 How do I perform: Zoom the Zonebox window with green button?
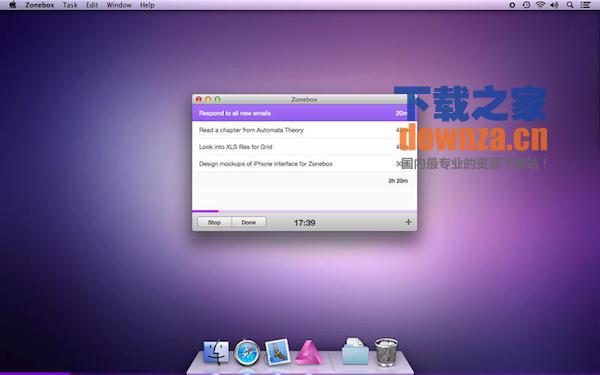point(217,99)
